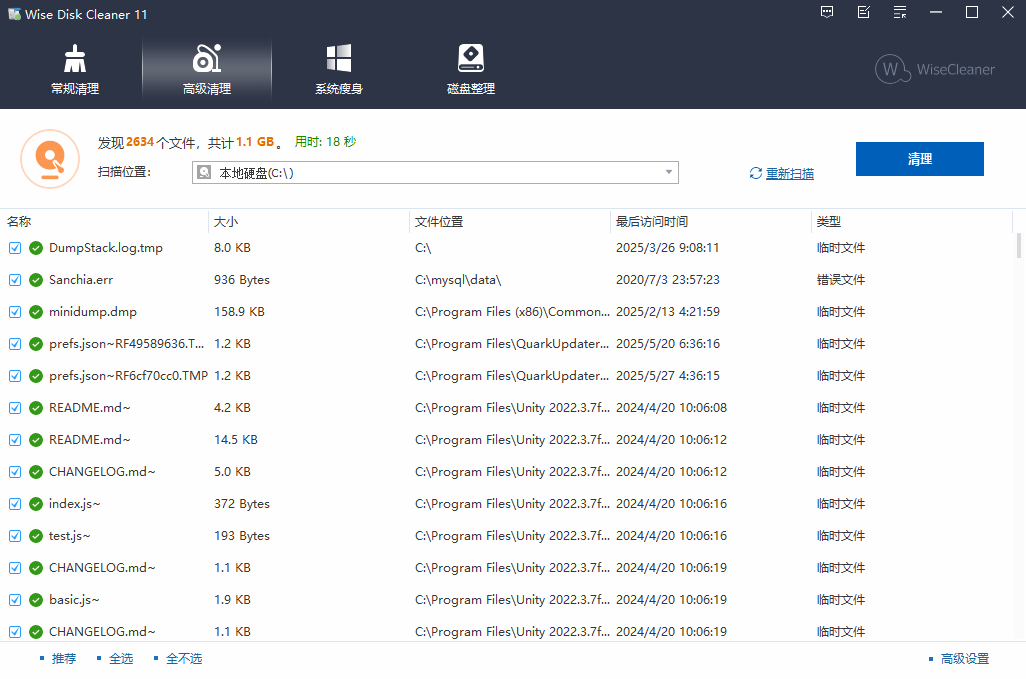Open the 磁盘整理 disk icon
This screenshot has width=1026, height=679.
470,59
